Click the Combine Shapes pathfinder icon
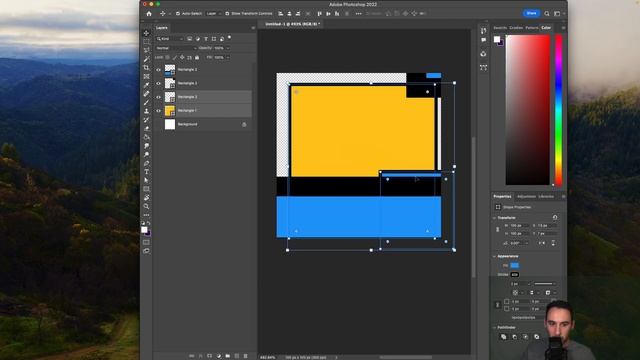Screen dimensions: 640x360 503,337
